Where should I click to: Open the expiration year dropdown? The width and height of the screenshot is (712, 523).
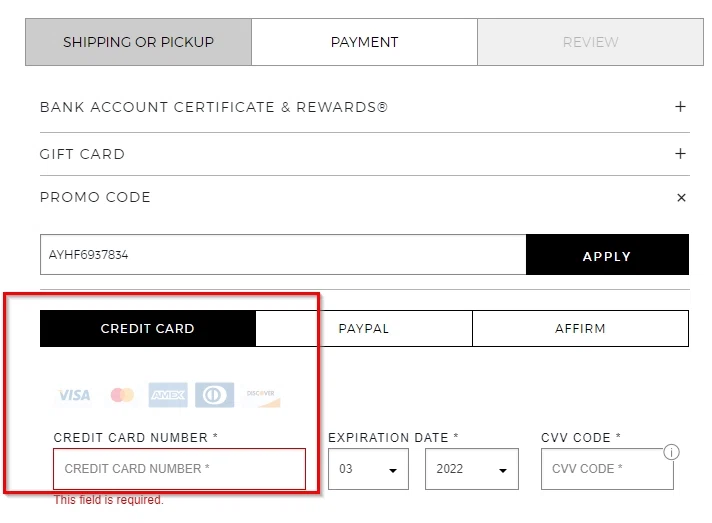point(471,469)
